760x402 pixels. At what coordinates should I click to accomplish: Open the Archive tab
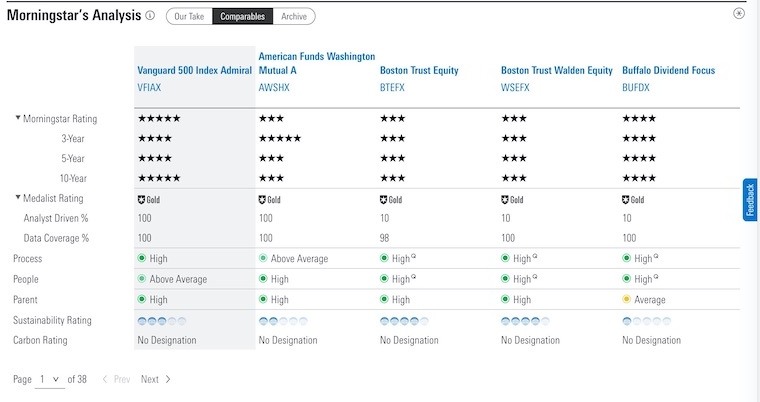click(293, 16)
